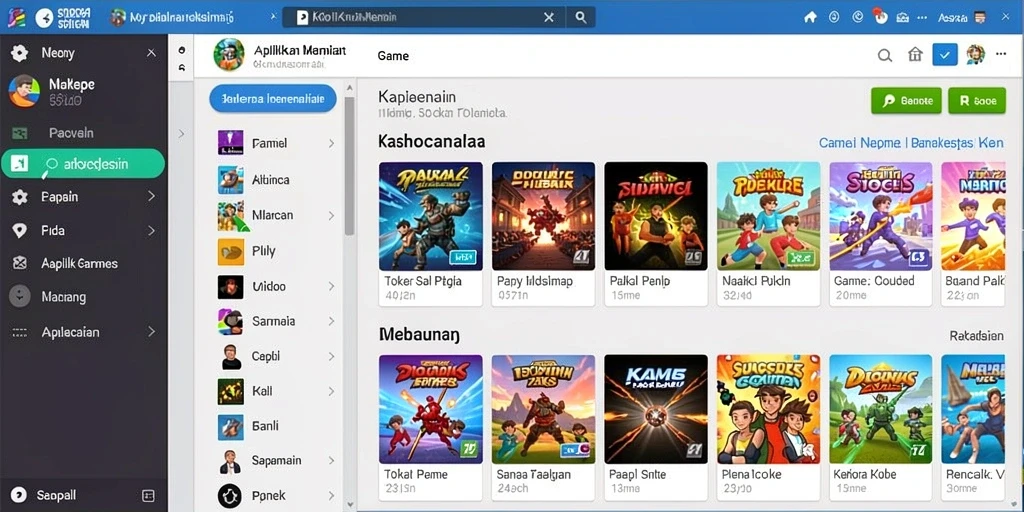Expand the Papain sidebar item
Screen dimensions: 1024x512
coord(151,197)
